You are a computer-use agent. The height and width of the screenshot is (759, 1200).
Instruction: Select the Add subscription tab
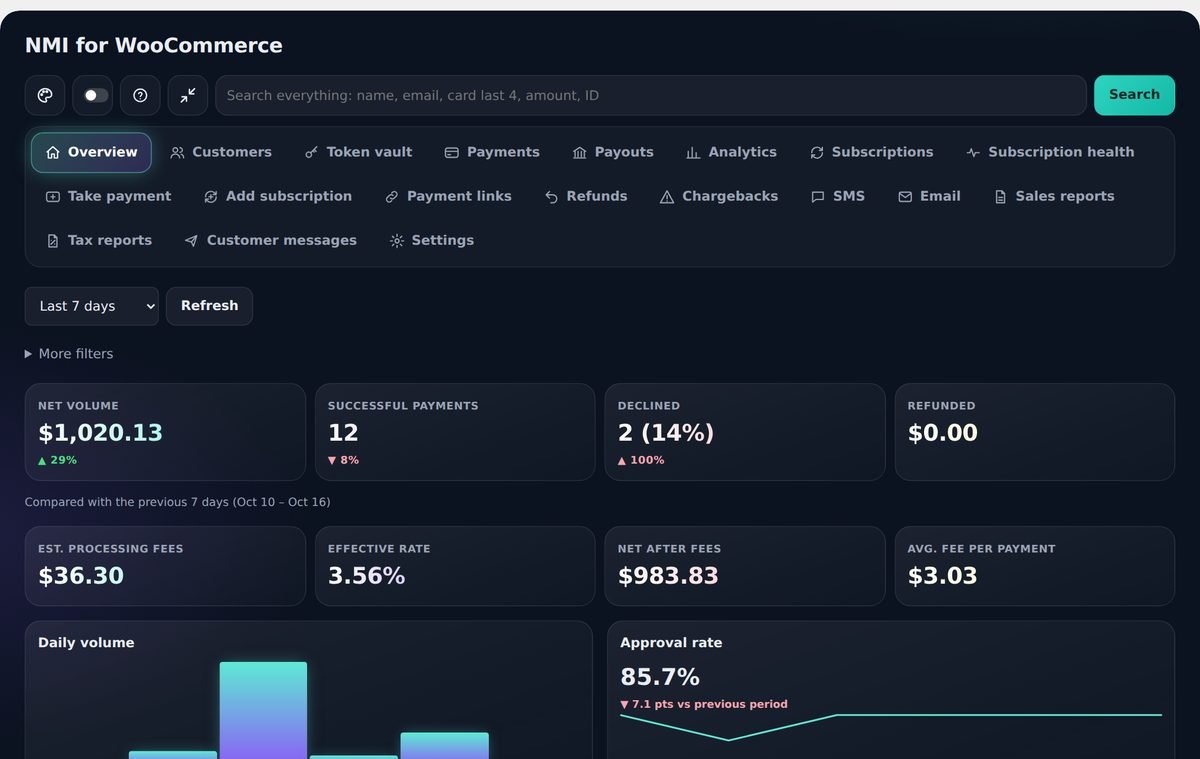278,197
